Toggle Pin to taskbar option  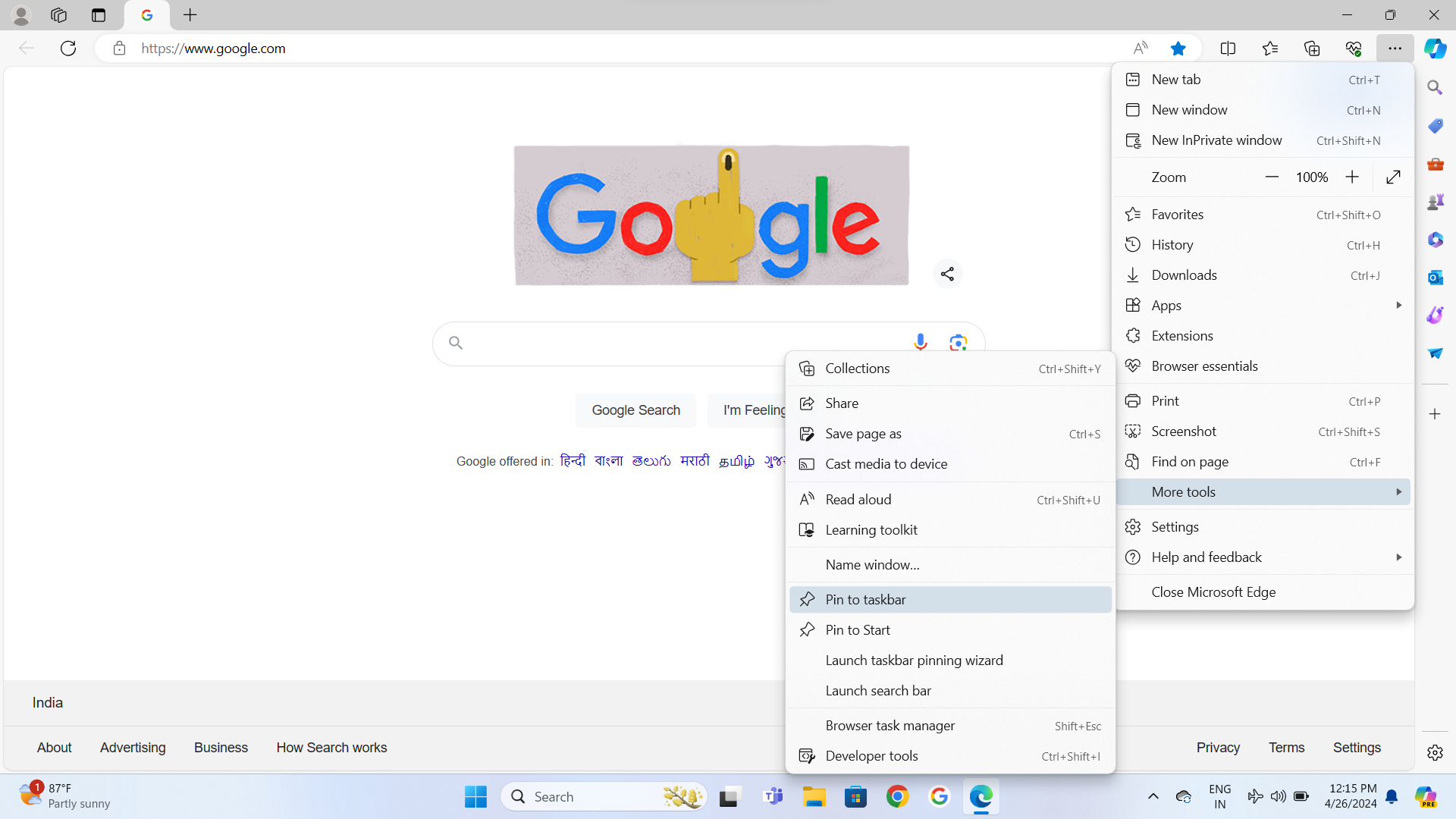point(949,599)
